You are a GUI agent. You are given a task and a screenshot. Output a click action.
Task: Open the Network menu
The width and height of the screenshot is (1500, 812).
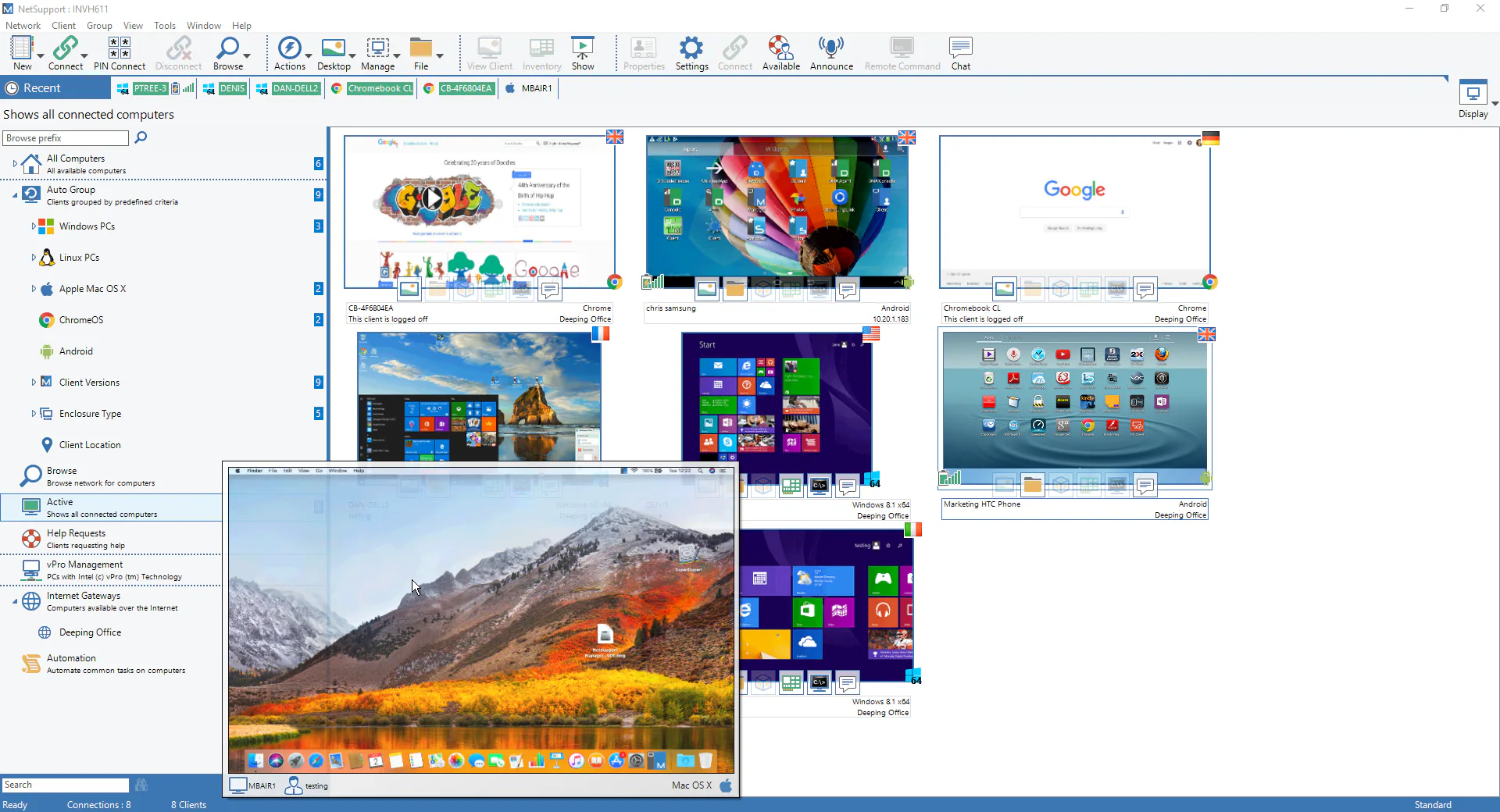coord(23,26)
